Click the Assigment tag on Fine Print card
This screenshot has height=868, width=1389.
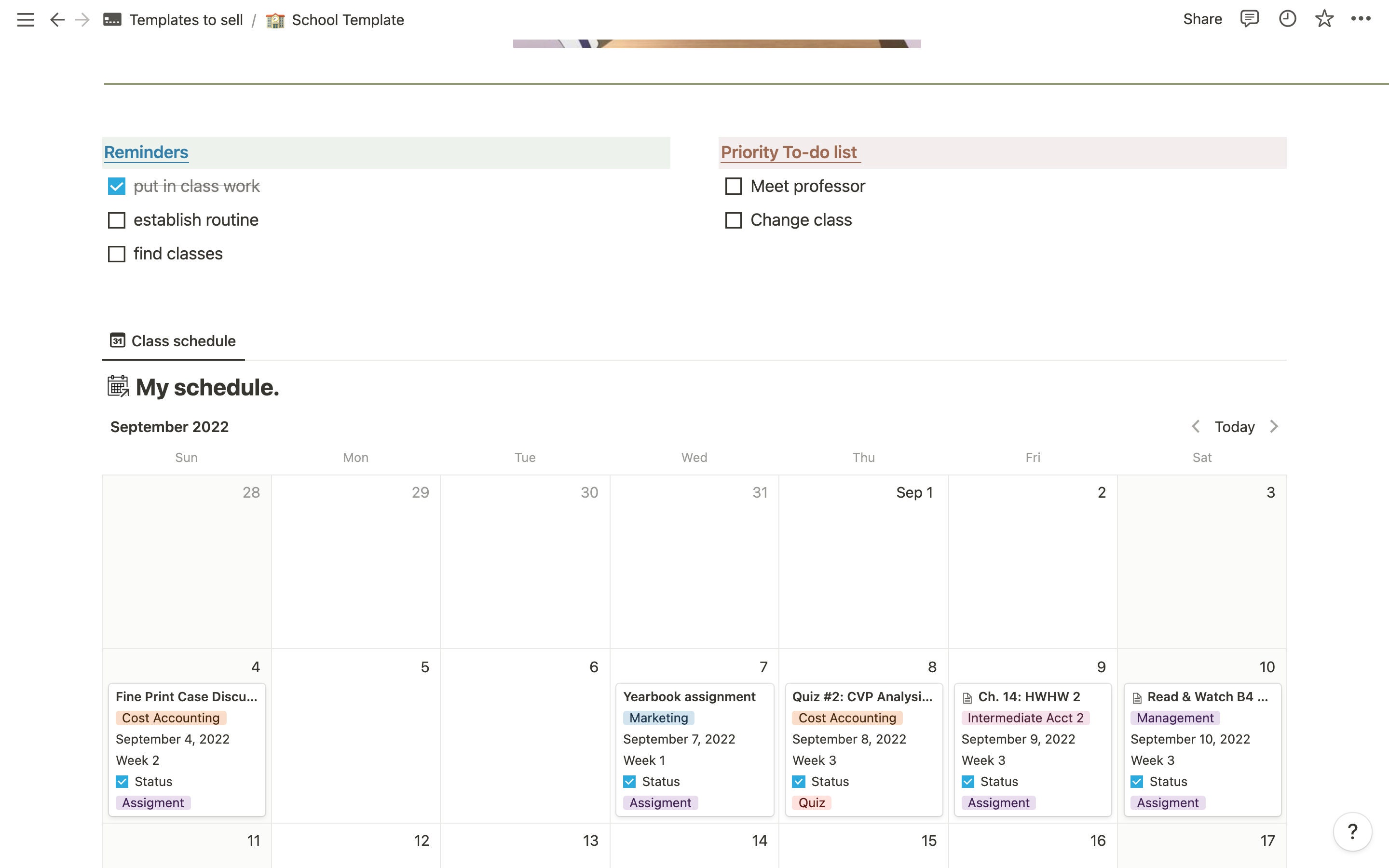tap(153, 803)
